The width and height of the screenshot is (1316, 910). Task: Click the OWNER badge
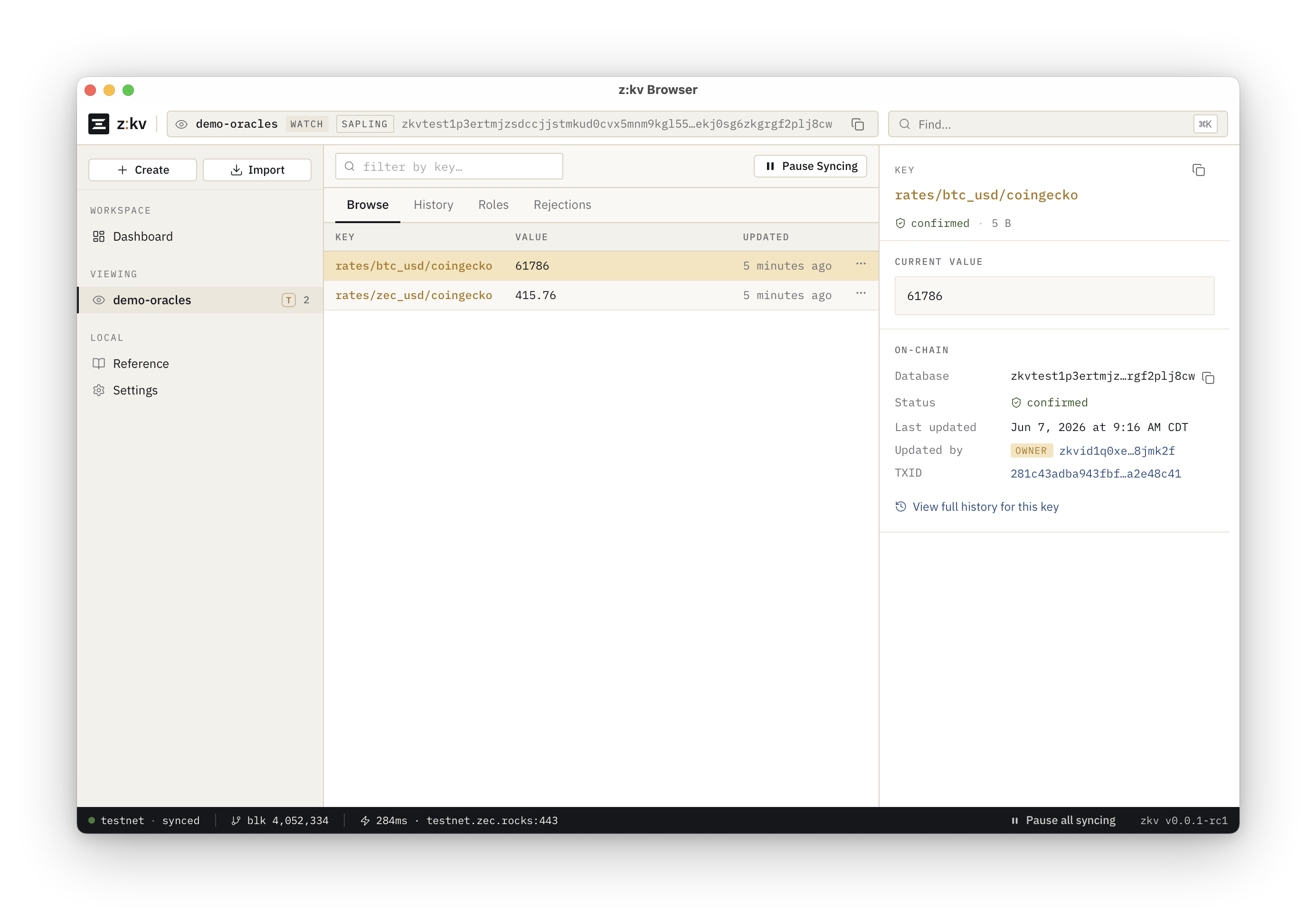1032,450
